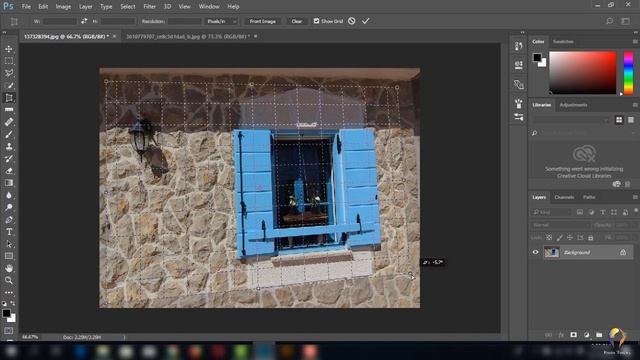This screenshot has height=360, width=640.
Task: Open the Libraries panel options menu
Action: coord(635,105)
